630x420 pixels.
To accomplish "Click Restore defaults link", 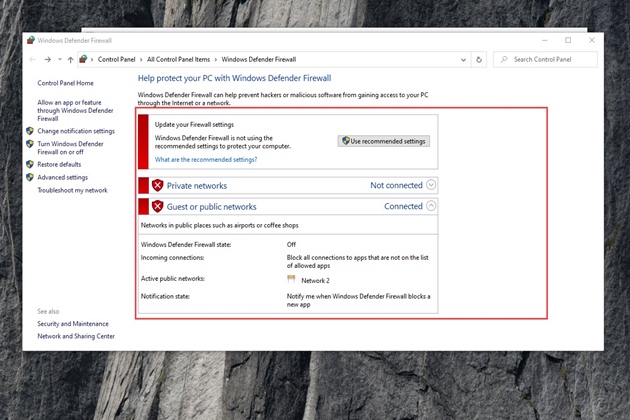I will [59, 164].
